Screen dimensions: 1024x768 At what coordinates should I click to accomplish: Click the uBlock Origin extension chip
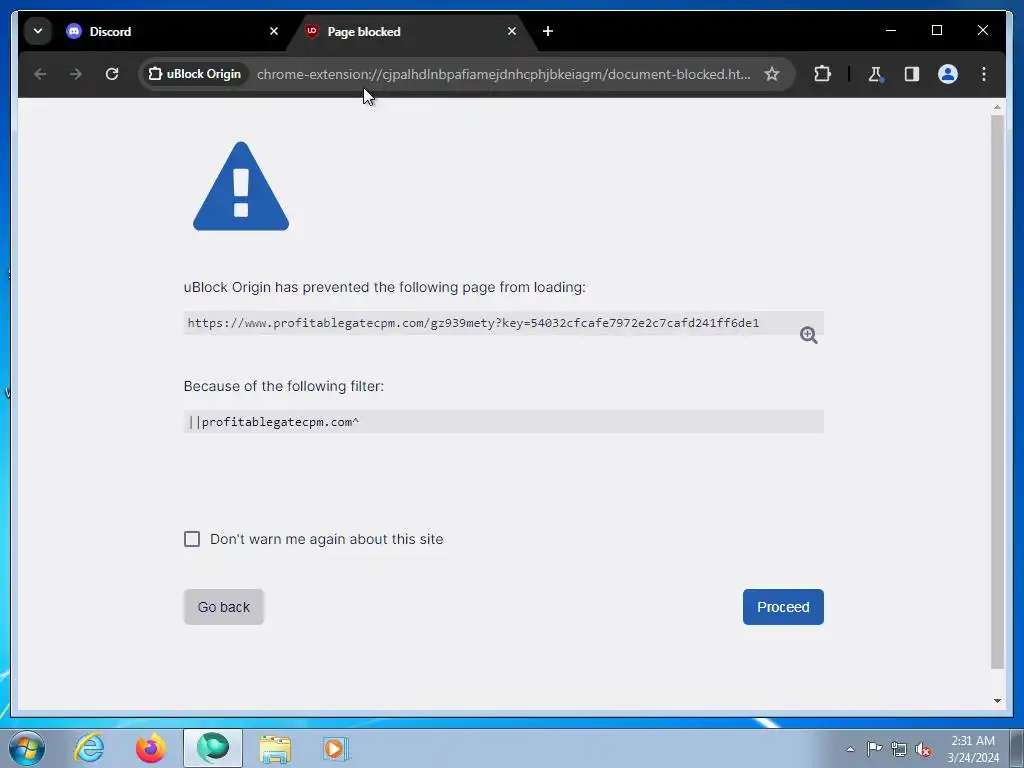195,74
